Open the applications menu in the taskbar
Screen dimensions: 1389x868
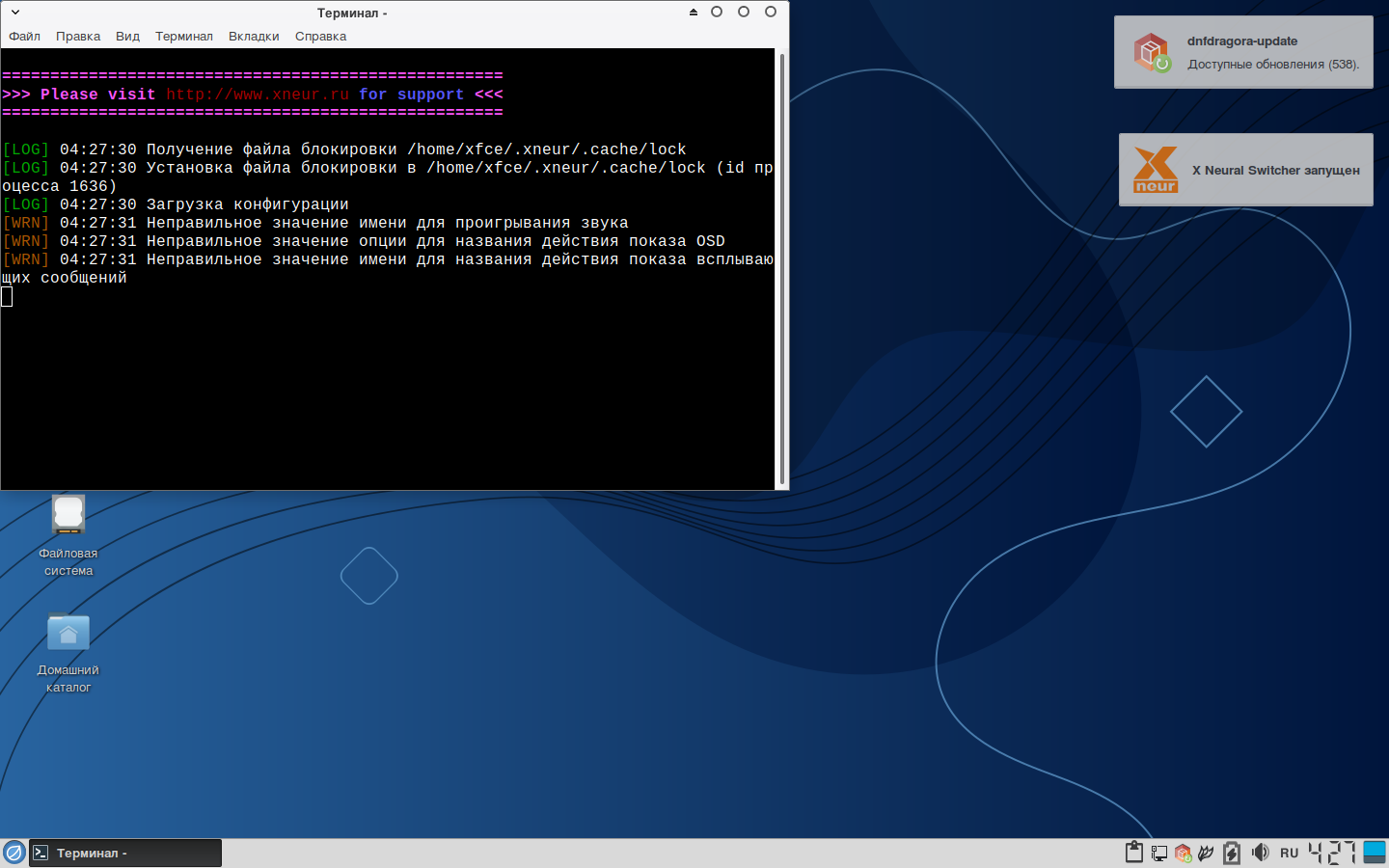(14, 853)
